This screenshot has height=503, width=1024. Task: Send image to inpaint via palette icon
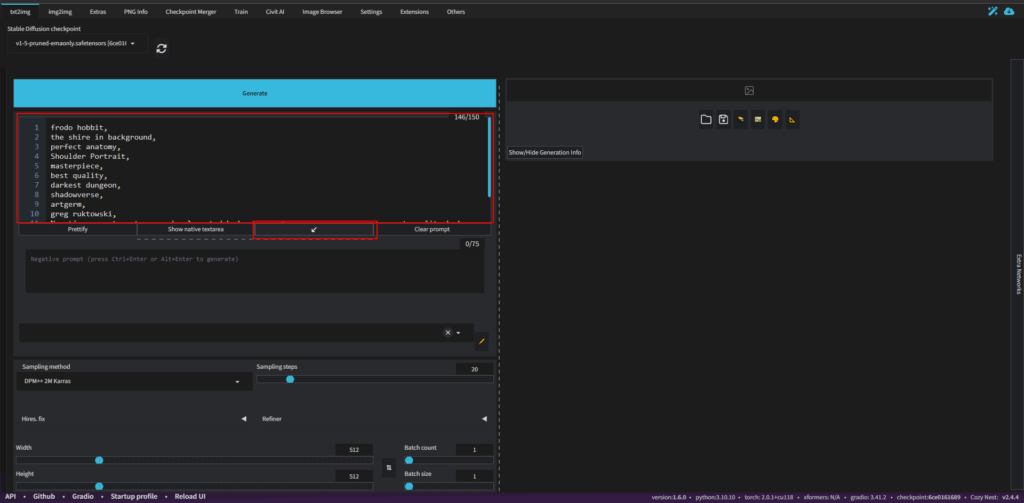tap(775, 120)
